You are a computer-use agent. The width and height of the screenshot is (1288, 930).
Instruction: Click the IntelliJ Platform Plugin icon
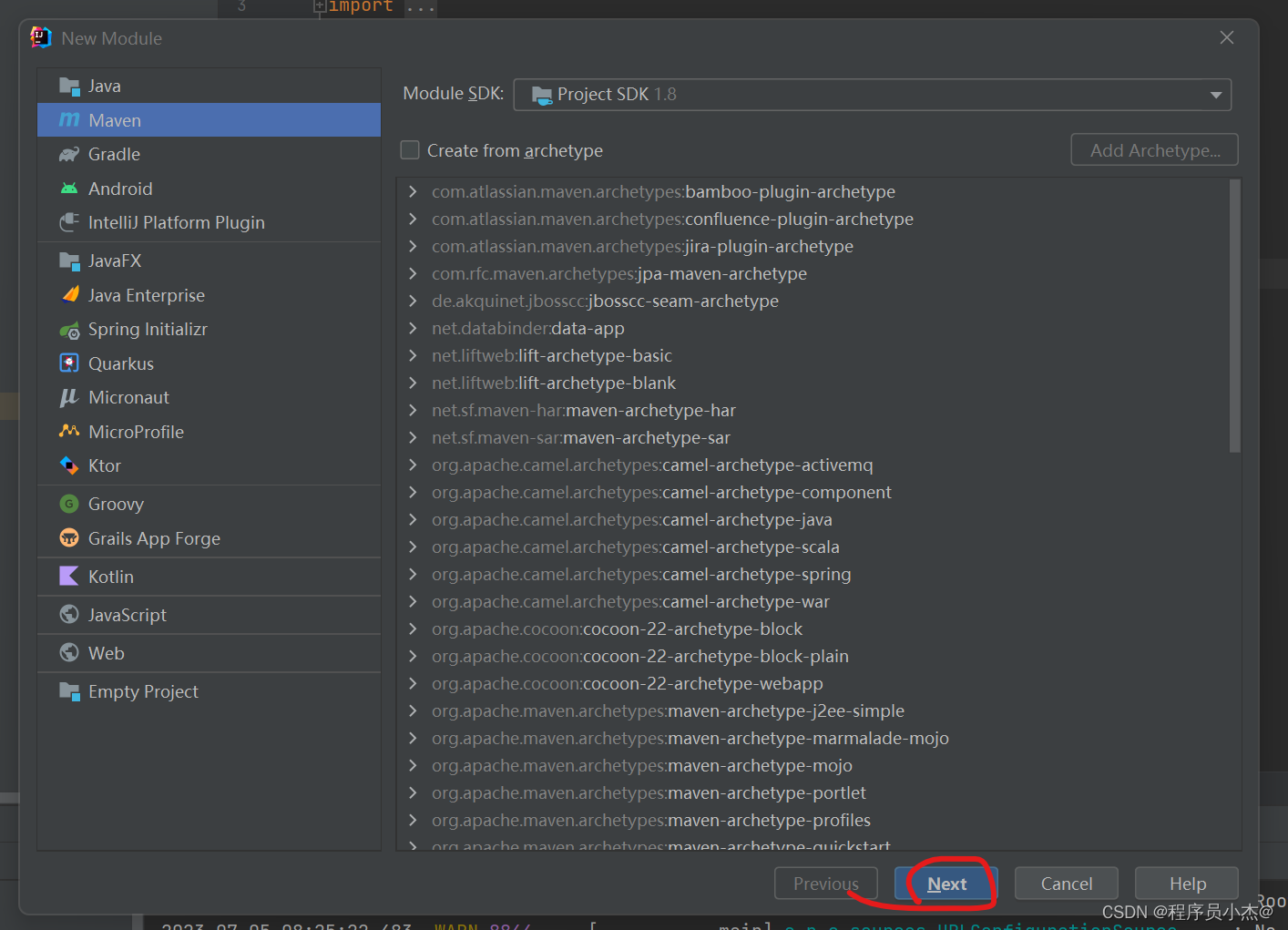(x=69, y=222)
